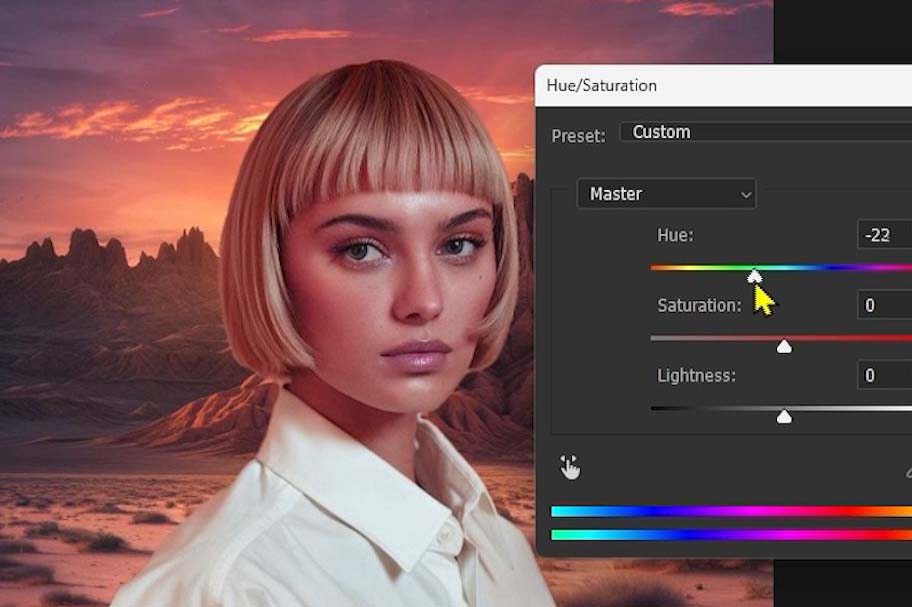Click the Saturation value input field

pos(884,305)
